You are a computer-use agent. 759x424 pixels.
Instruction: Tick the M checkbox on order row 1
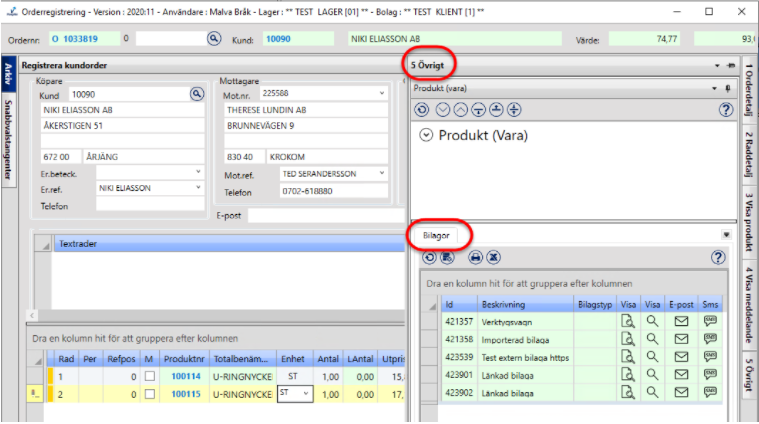(x=149, y=377)
